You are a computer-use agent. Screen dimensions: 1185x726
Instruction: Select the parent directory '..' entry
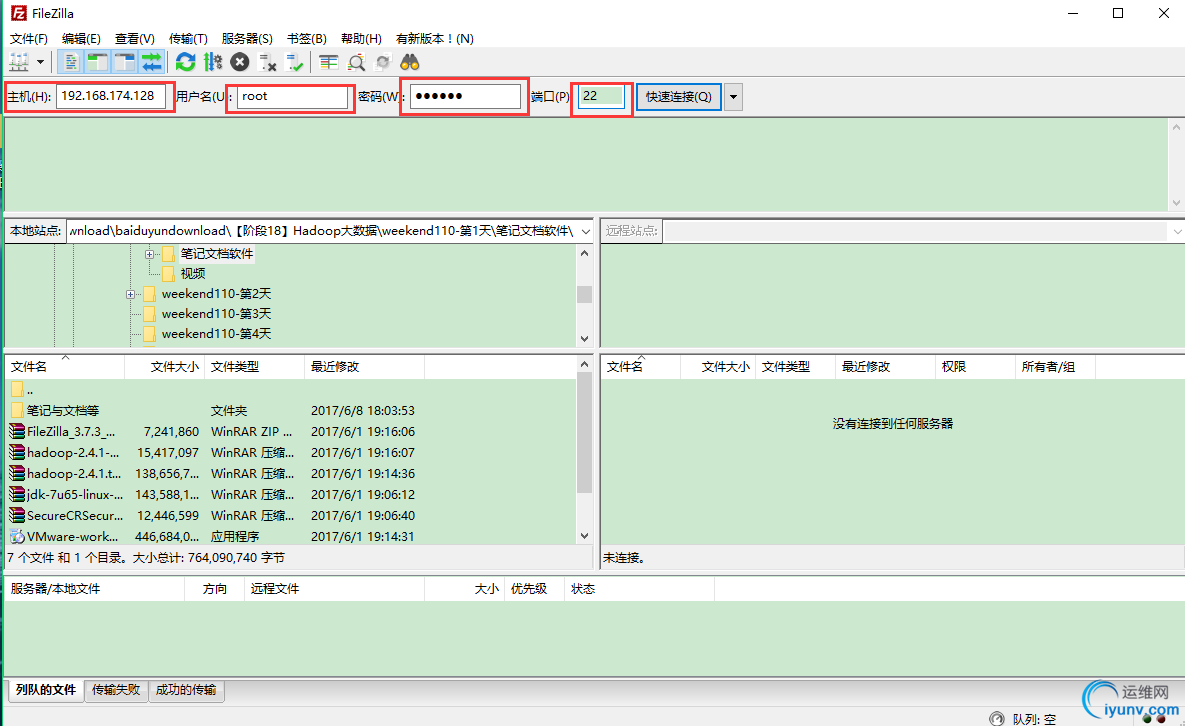click(x=291, y=390)
